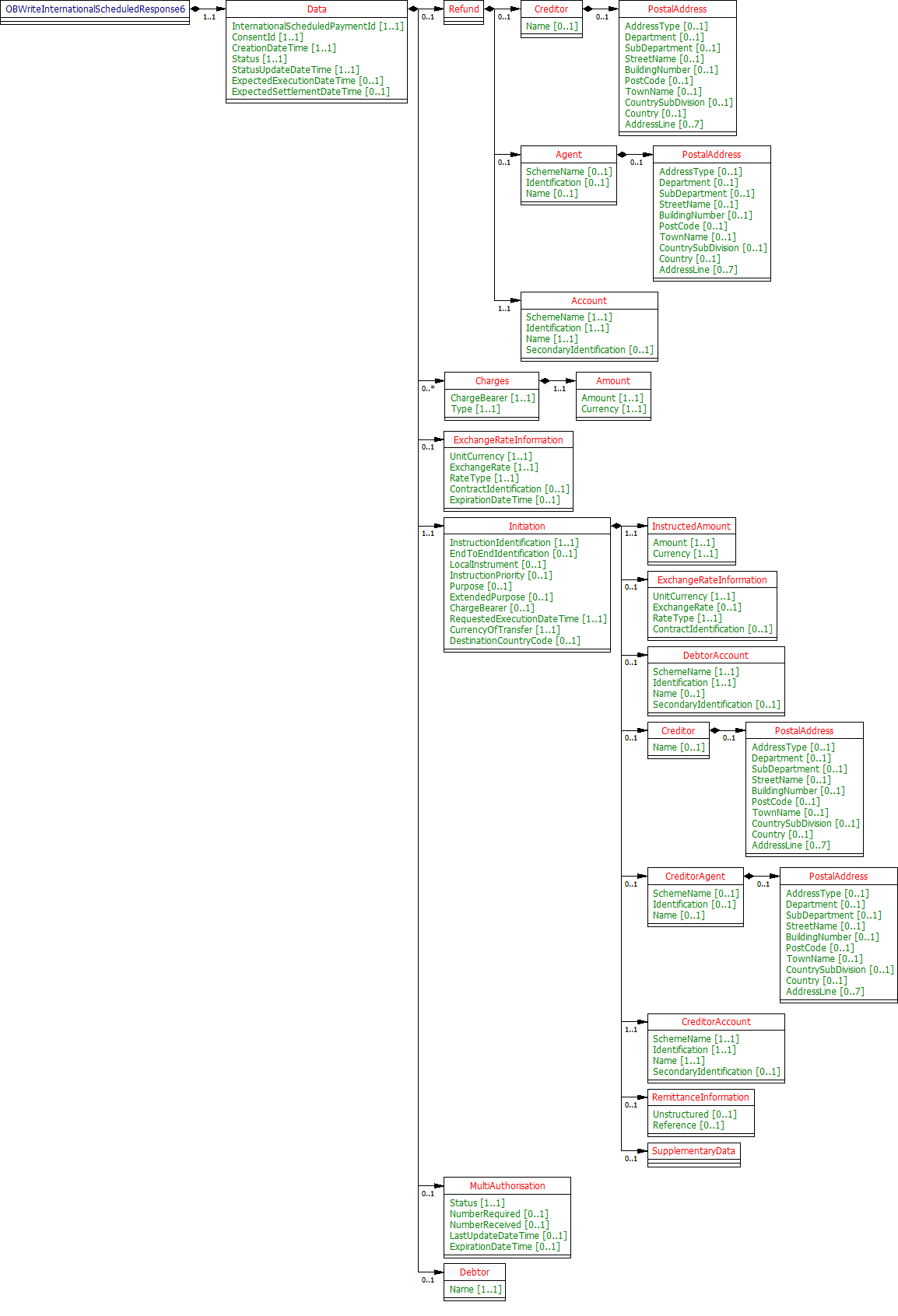Click the InternationalScheduledPaymentId attribute in Data
The image size is (898, 1316).
click(x=317, y=26)
